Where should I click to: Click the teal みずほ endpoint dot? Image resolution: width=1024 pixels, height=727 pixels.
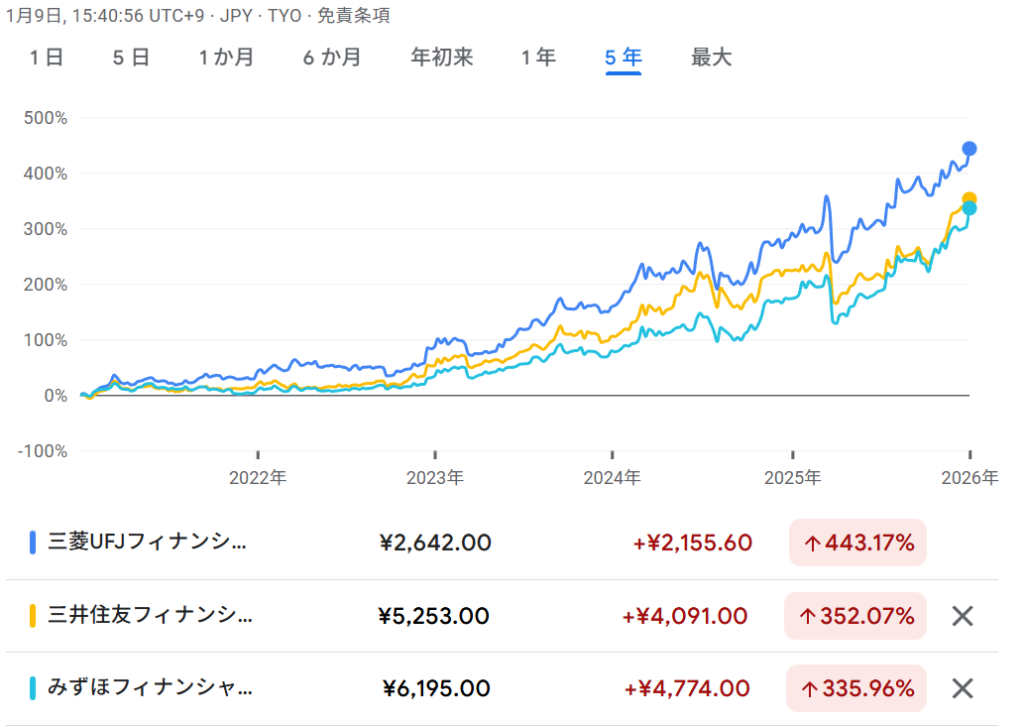(x=968, y=209)
